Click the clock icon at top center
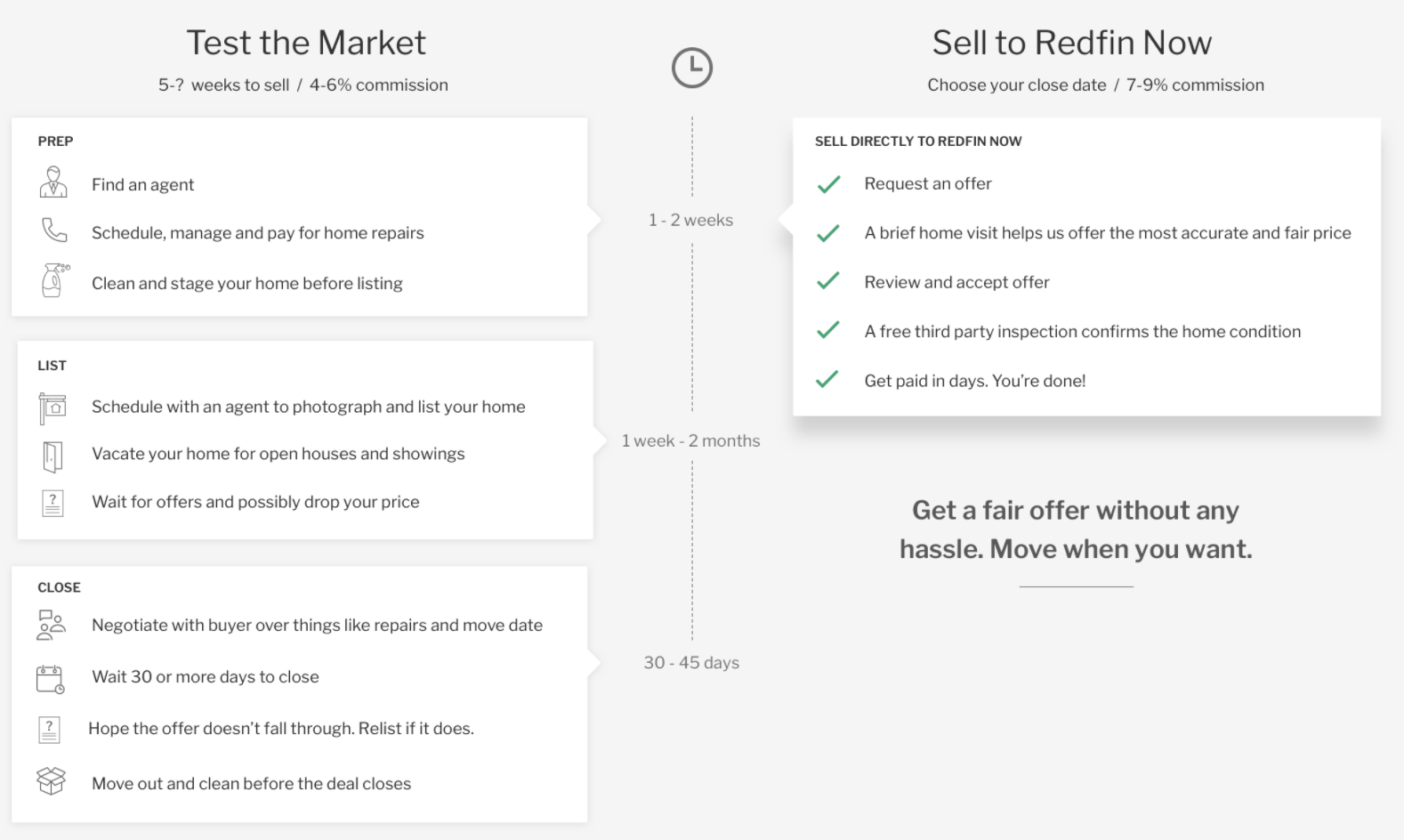Screen dimensions: 1404x840 (692, 68)
